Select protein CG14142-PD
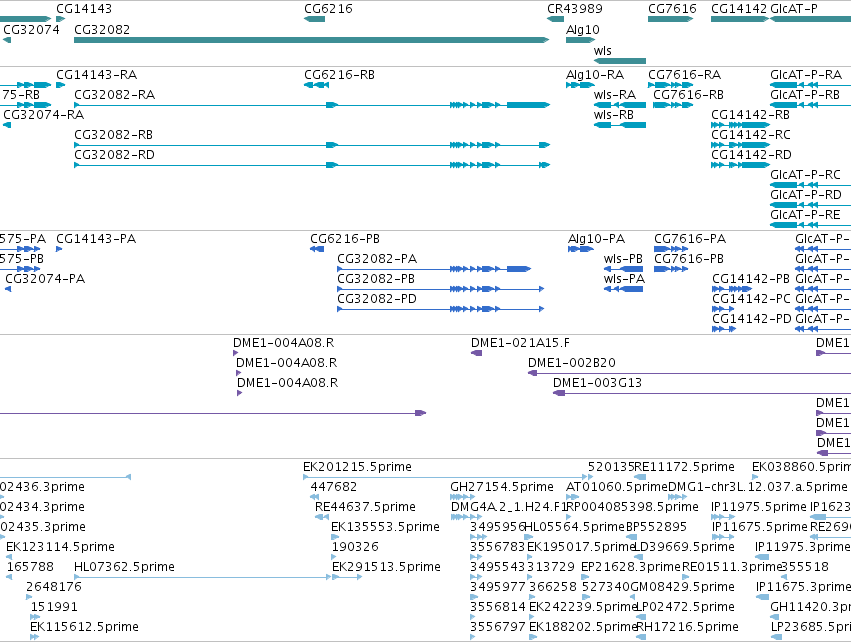Screen dimensions: 851x642 [724, 329]
